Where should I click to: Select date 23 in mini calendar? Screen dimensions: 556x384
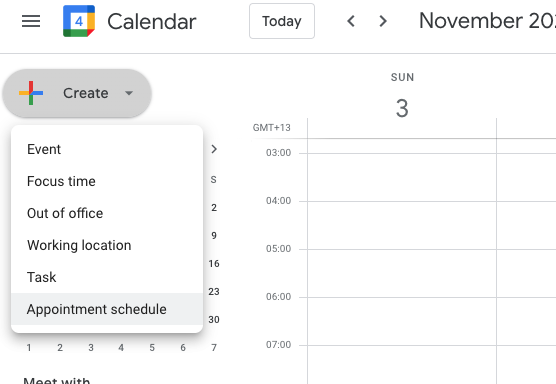click(214, 291)
